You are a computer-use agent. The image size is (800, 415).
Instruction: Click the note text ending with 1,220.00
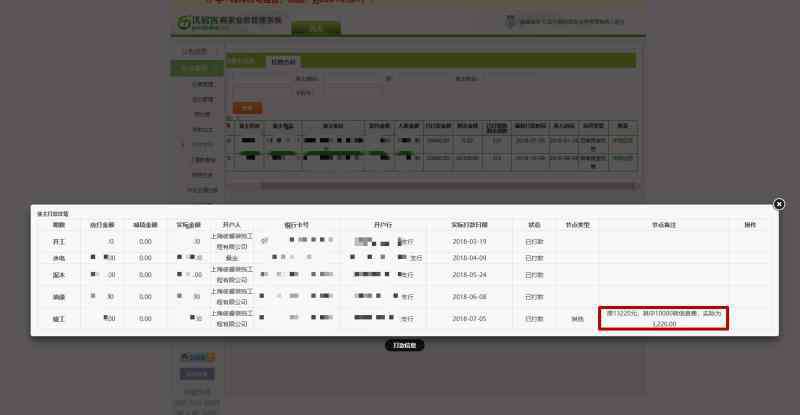[x=664, y=319]
